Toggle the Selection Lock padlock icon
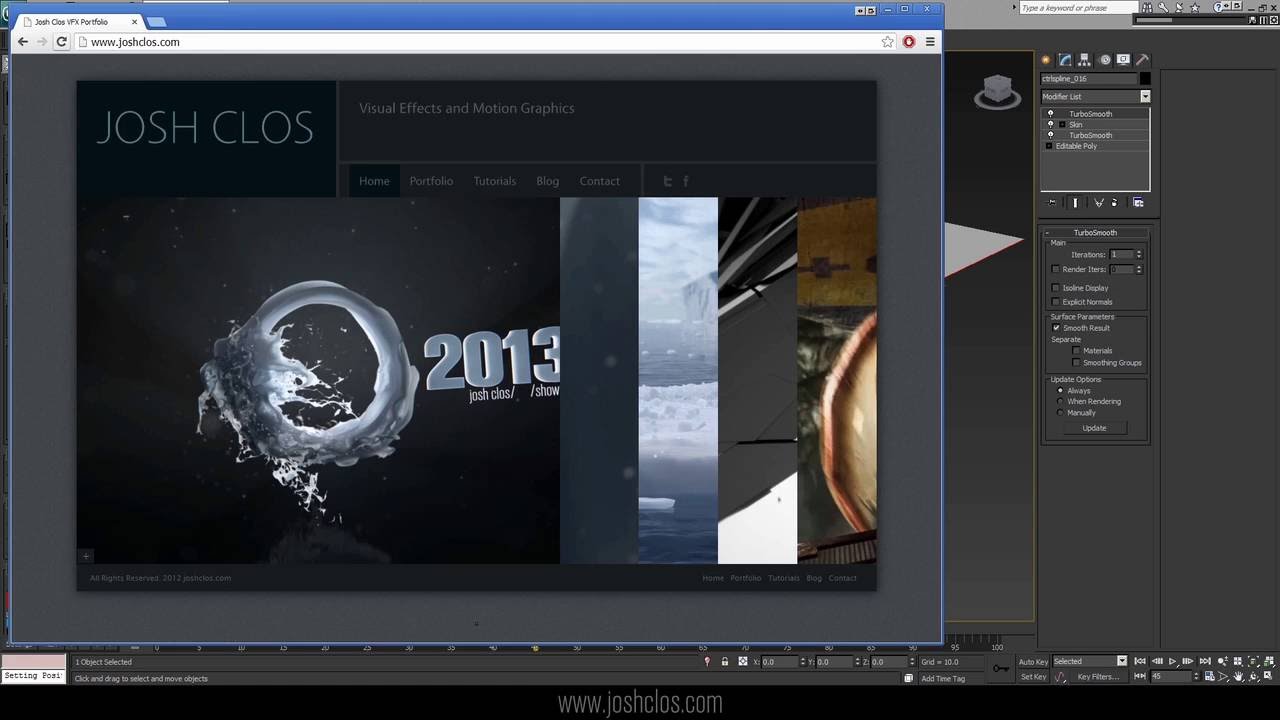 click(725, 661)
